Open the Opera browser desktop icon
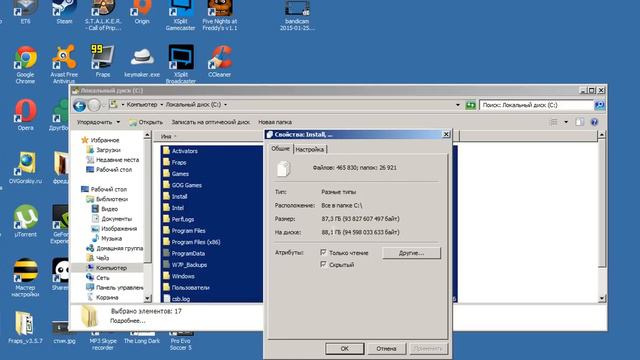This screenshot has width=640, height=360. point(25,115)
